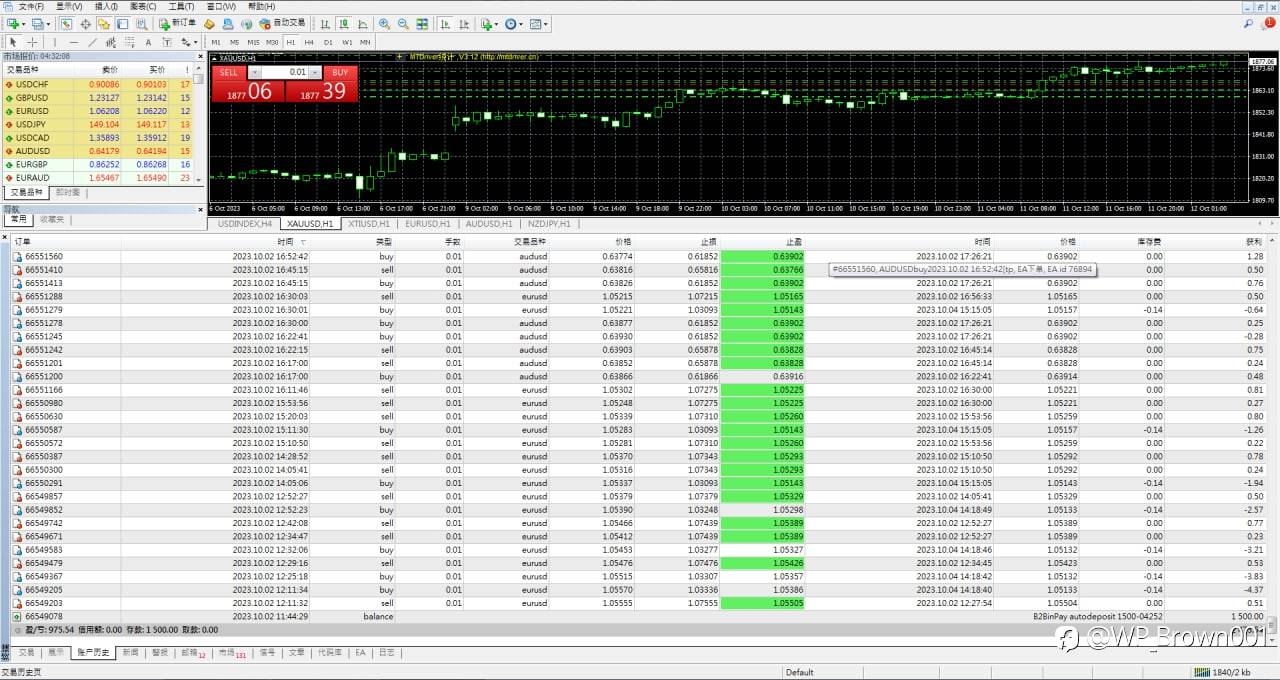Select the trendline drawing tool
Viewport: 1280px width, 680px height.
[93, 42]
